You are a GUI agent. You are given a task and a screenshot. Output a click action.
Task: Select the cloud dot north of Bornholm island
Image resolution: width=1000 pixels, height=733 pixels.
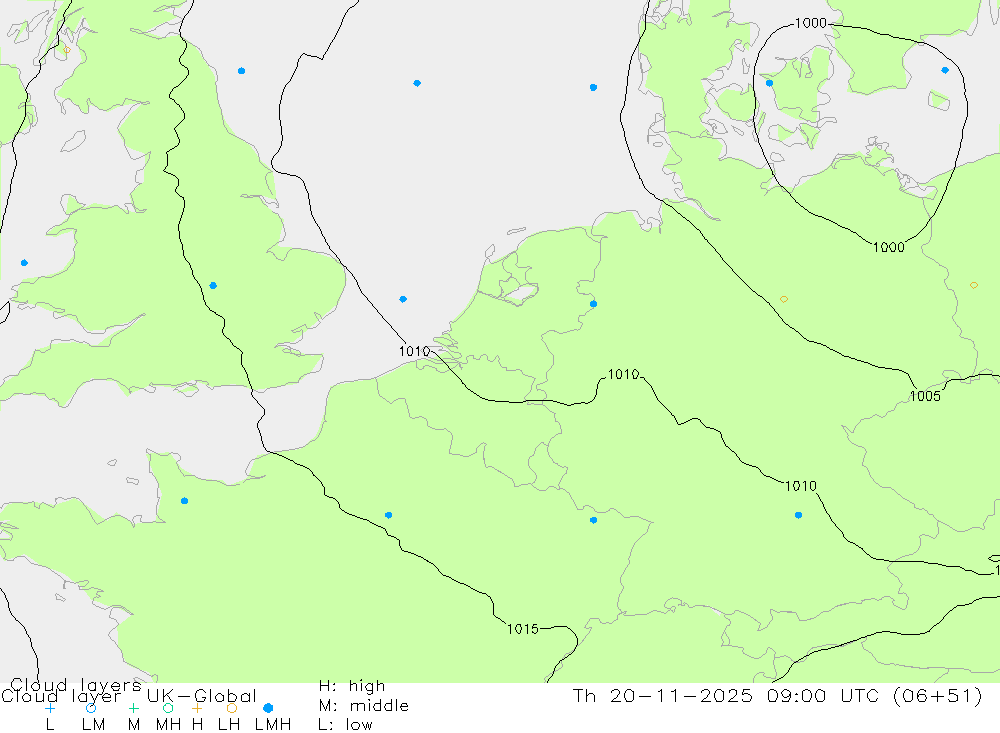point(945,70)
